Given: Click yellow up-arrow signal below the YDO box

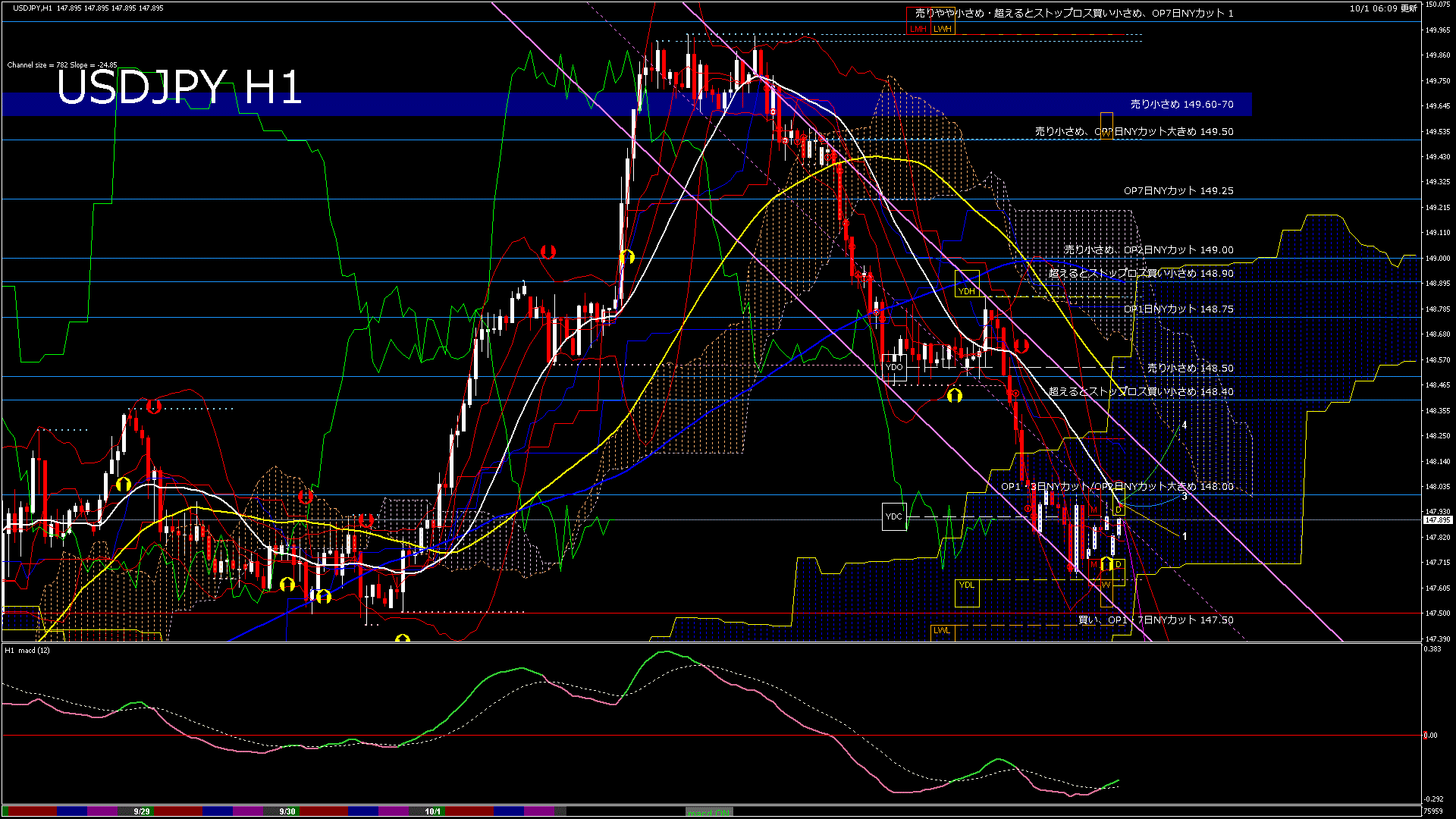Looking at the screenshot, I should pyautogui.click(x=954, y=396).
